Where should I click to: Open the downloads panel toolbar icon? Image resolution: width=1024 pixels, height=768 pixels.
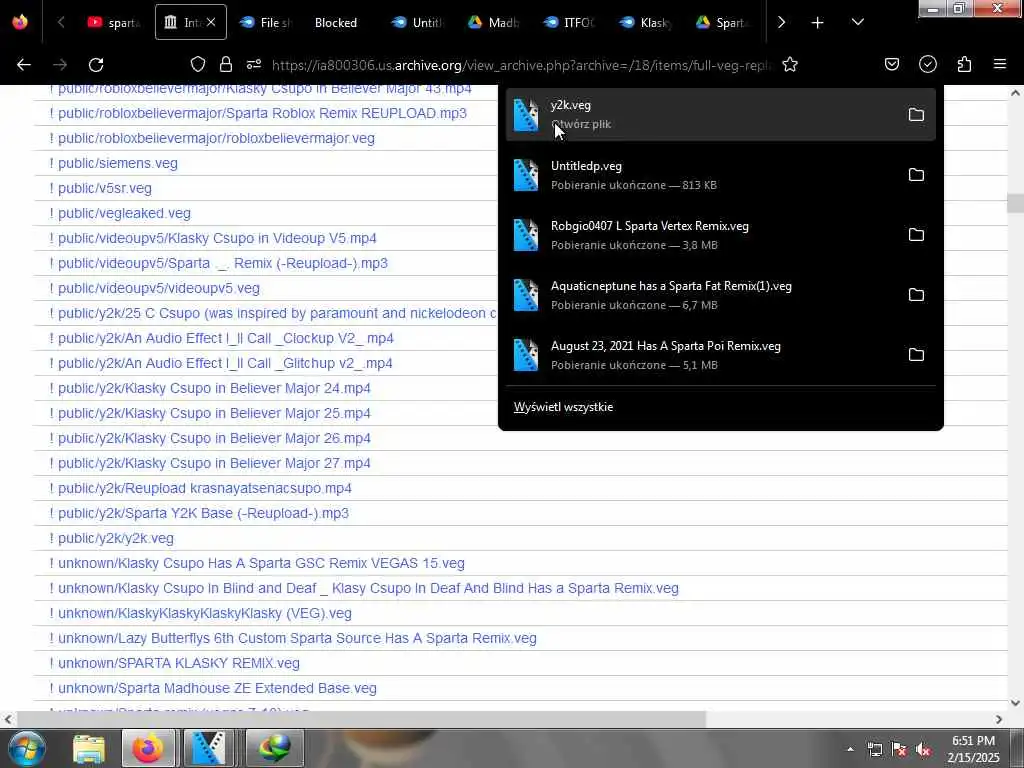pyautogui.click(x=928, y=64)
